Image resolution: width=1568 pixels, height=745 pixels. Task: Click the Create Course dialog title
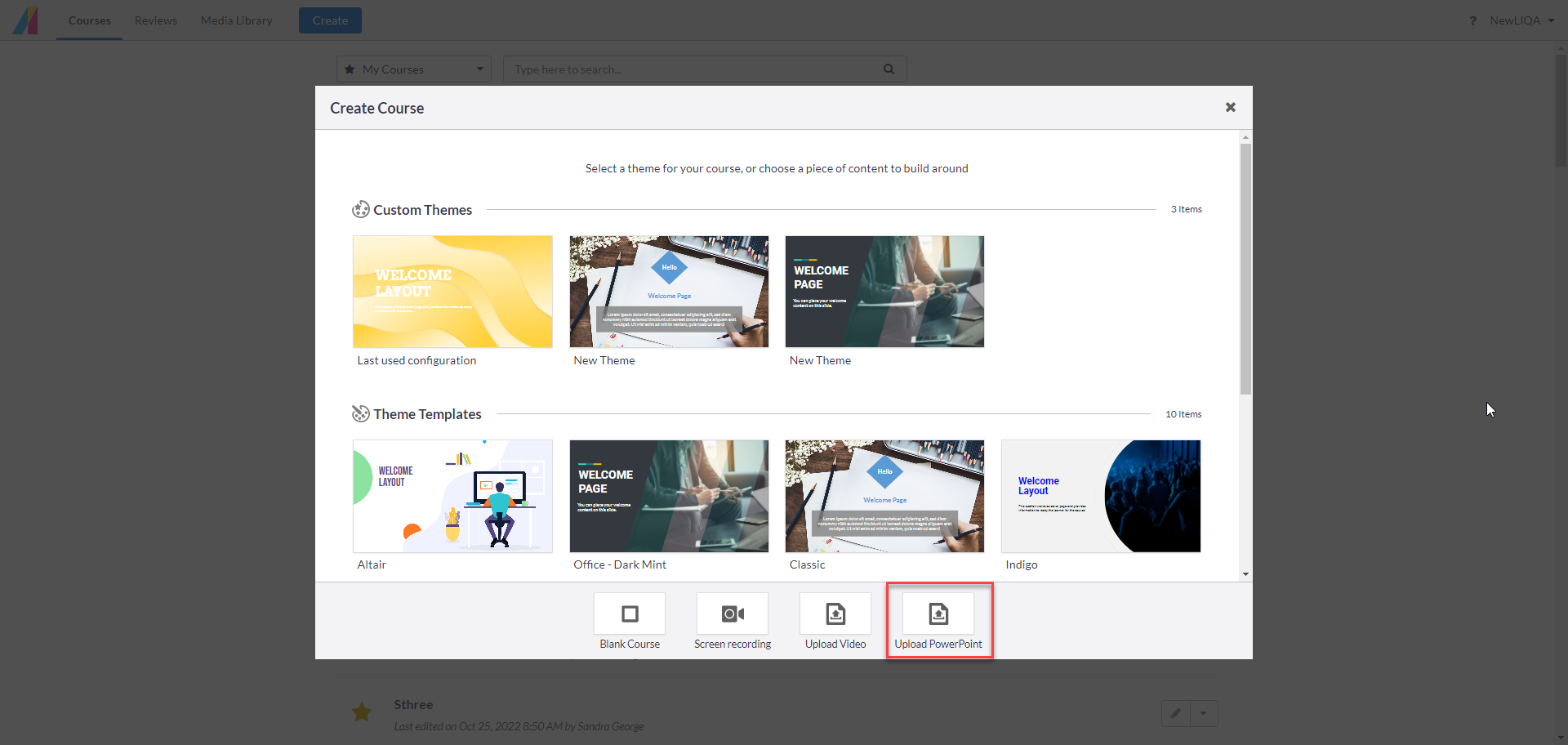click(376, 108)
